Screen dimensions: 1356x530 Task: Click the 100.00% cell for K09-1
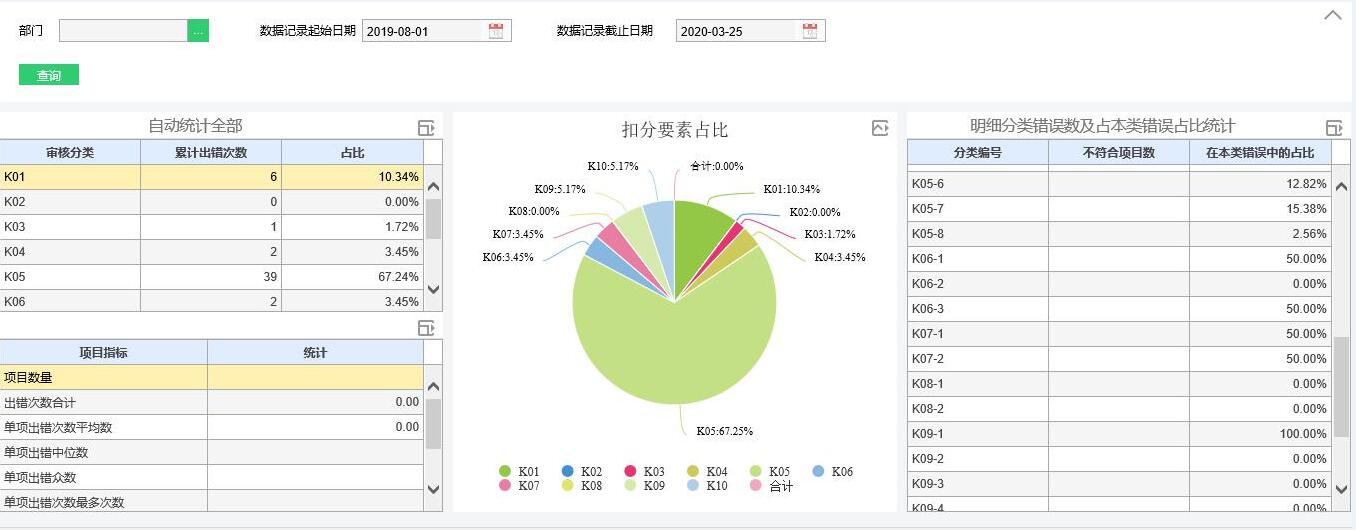[x=1260, y=434]
